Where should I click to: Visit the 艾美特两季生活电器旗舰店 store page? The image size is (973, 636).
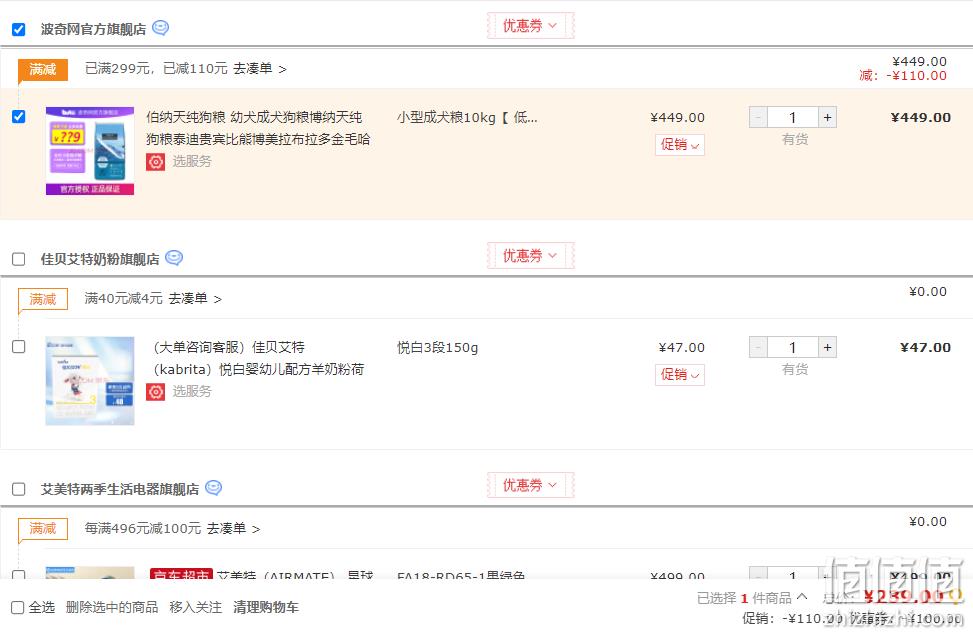120,489
